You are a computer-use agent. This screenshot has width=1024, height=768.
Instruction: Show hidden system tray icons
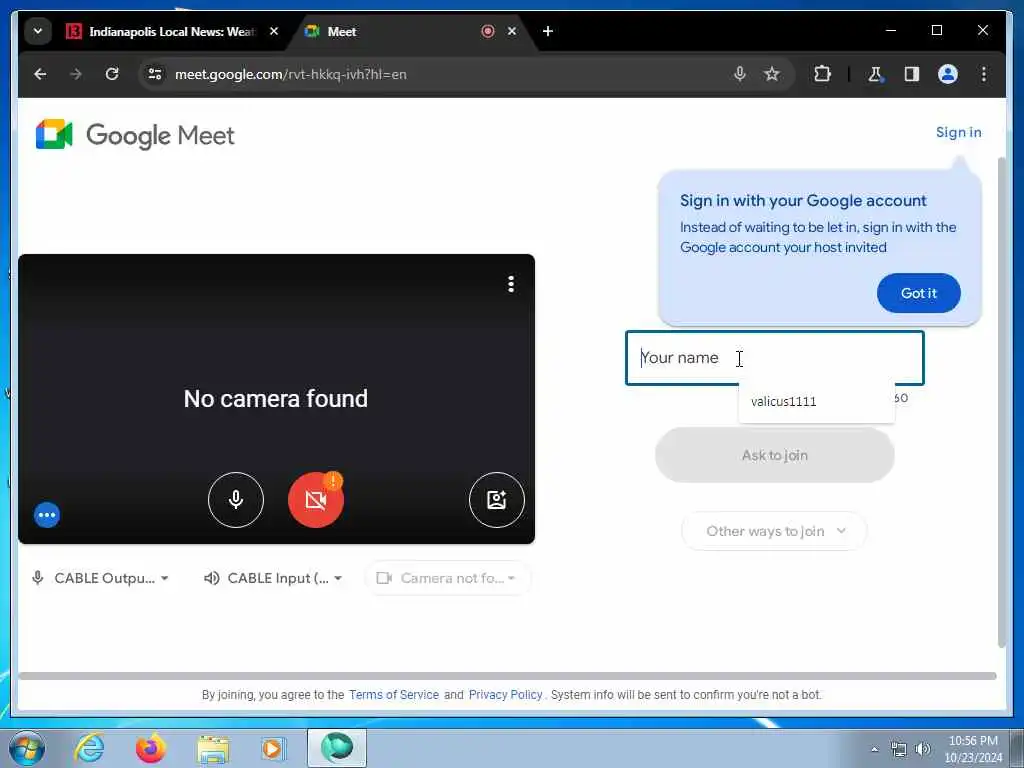[x=874, y=749]
